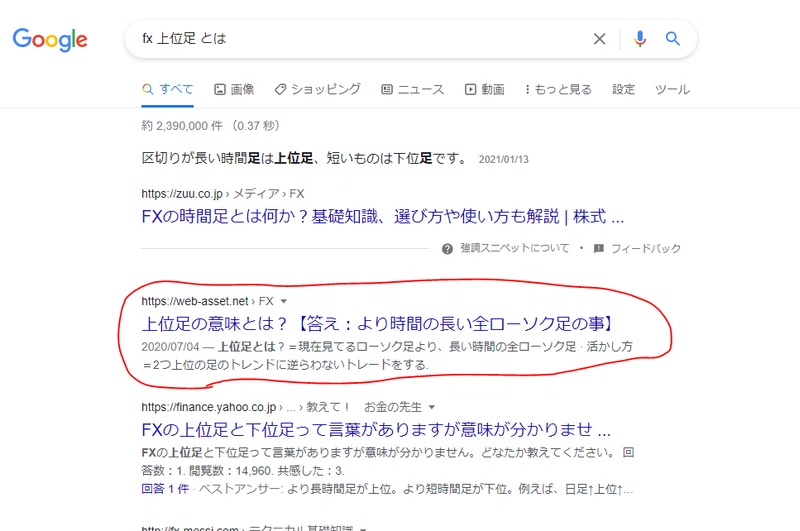Screen dimensions: 800x531
Task: Open ツール search tools
Action: pos(672,89)
